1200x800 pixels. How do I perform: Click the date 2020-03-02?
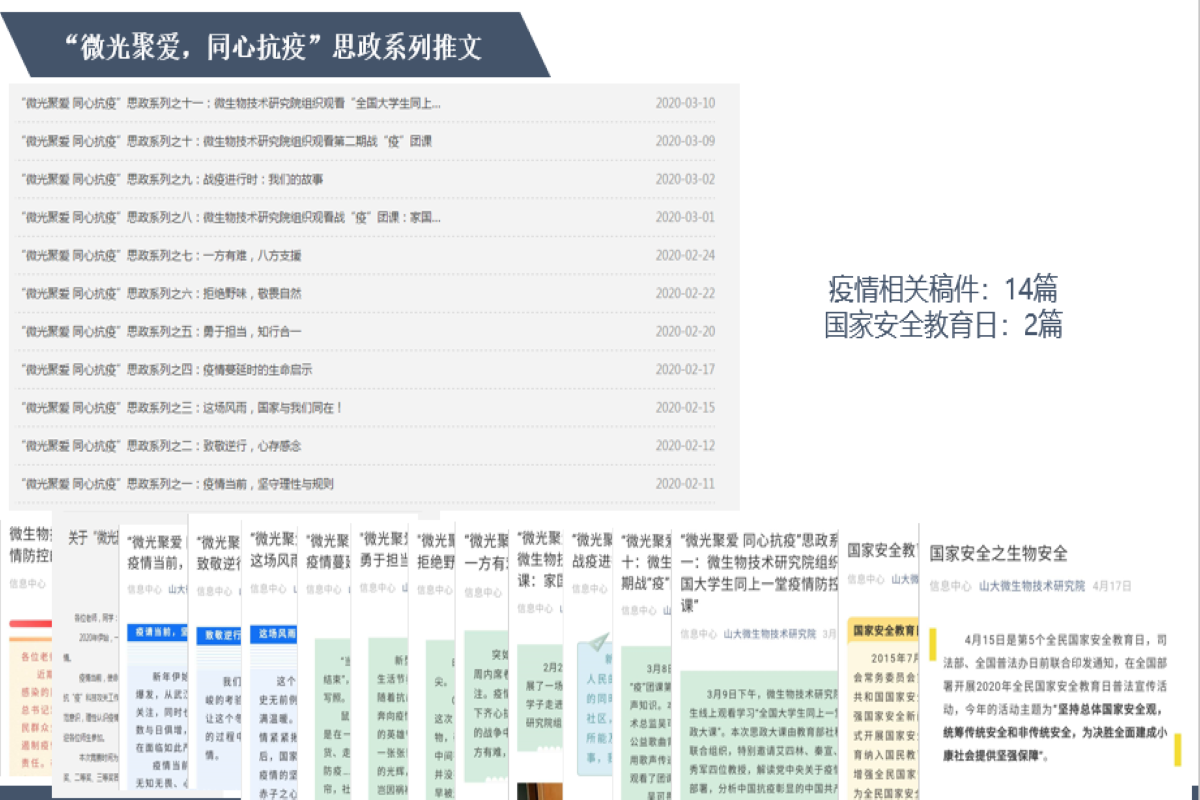(x=685, y=179)
